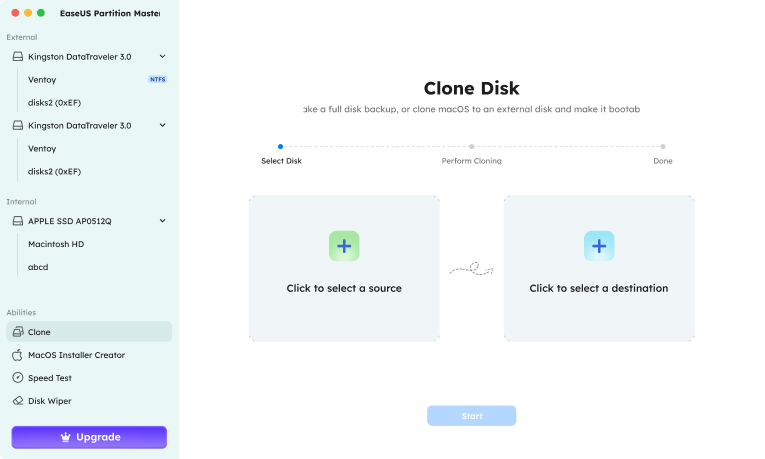The height and width of the screenshot is (459, 765).
Task: Click the first Kingston DataTraveler drive icon
Action: [17, 57]
